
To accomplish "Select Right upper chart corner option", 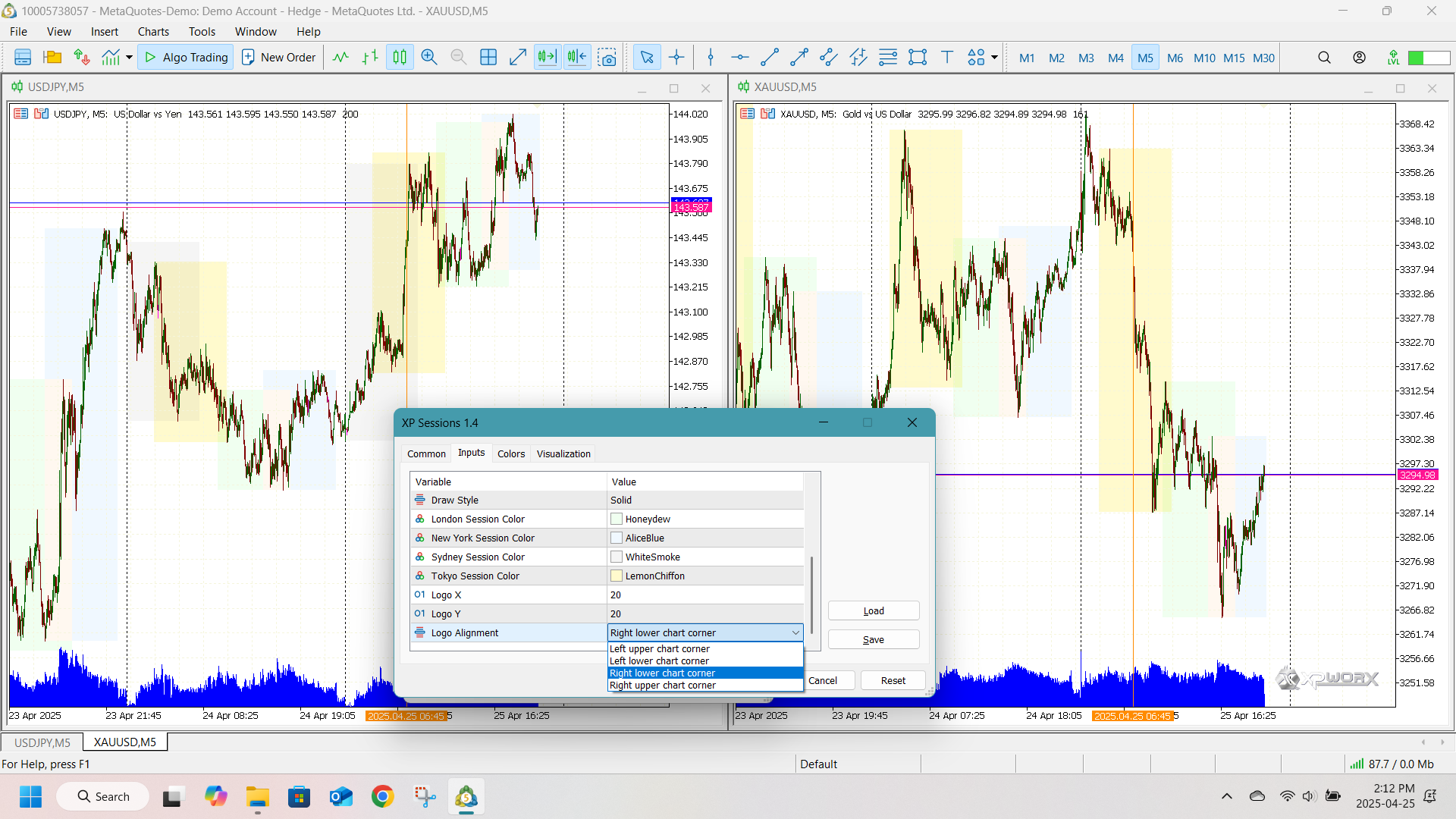I will 662,686.
